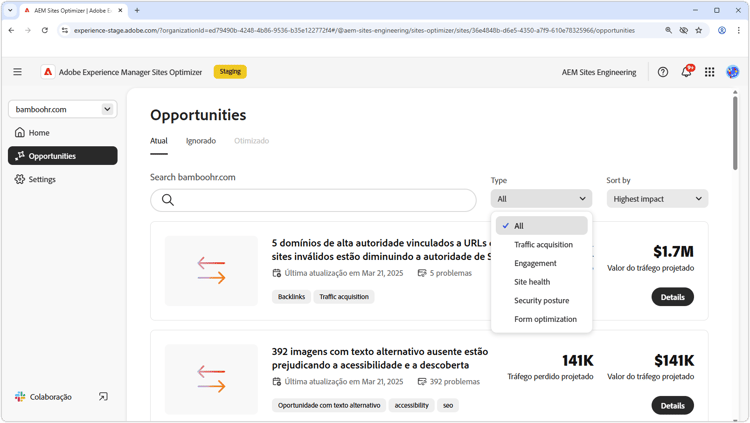Viewport: 750px width, 423px height.
Task: Click the first opportunity arrows thumbnail
Action: click(x=211, y=271)
